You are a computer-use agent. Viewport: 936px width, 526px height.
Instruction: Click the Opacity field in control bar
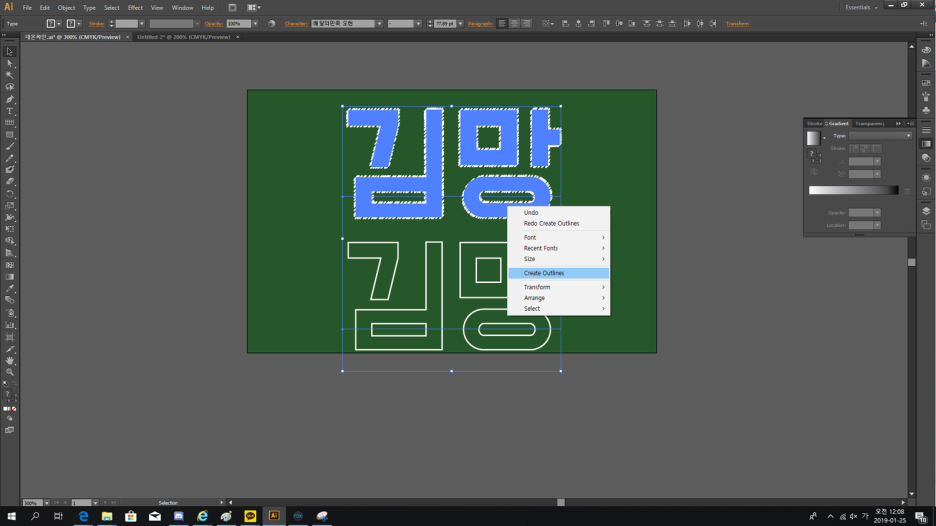point(238,23)
